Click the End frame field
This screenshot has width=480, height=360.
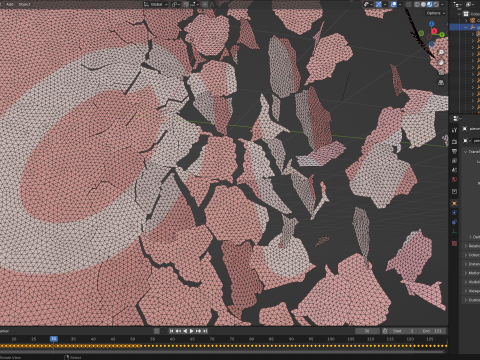pos(431,331)
